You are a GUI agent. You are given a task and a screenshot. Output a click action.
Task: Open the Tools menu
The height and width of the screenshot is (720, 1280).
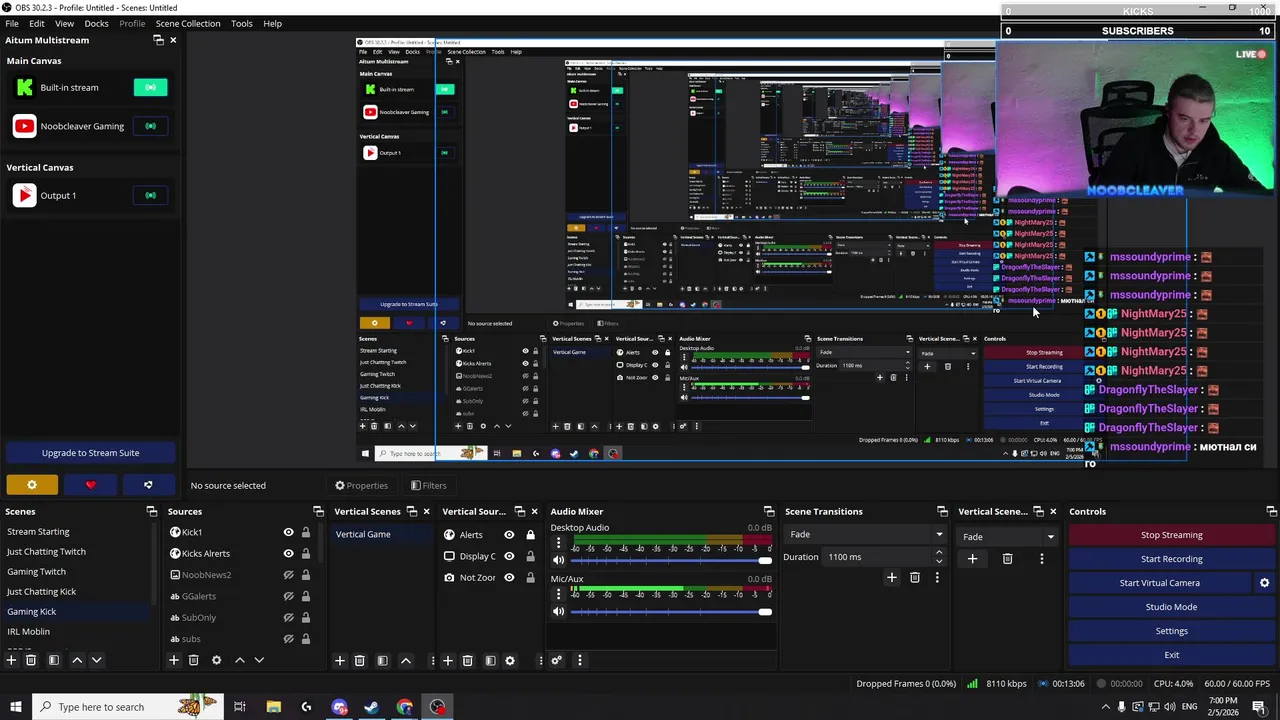(242, 23)
